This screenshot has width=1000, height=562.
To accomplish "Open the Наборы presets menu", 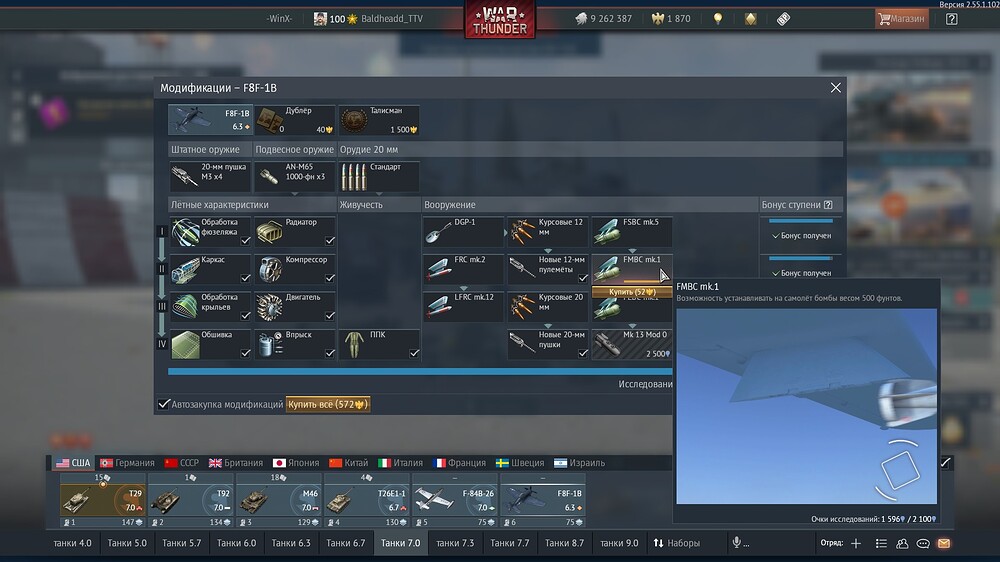I will coord(677,543).
